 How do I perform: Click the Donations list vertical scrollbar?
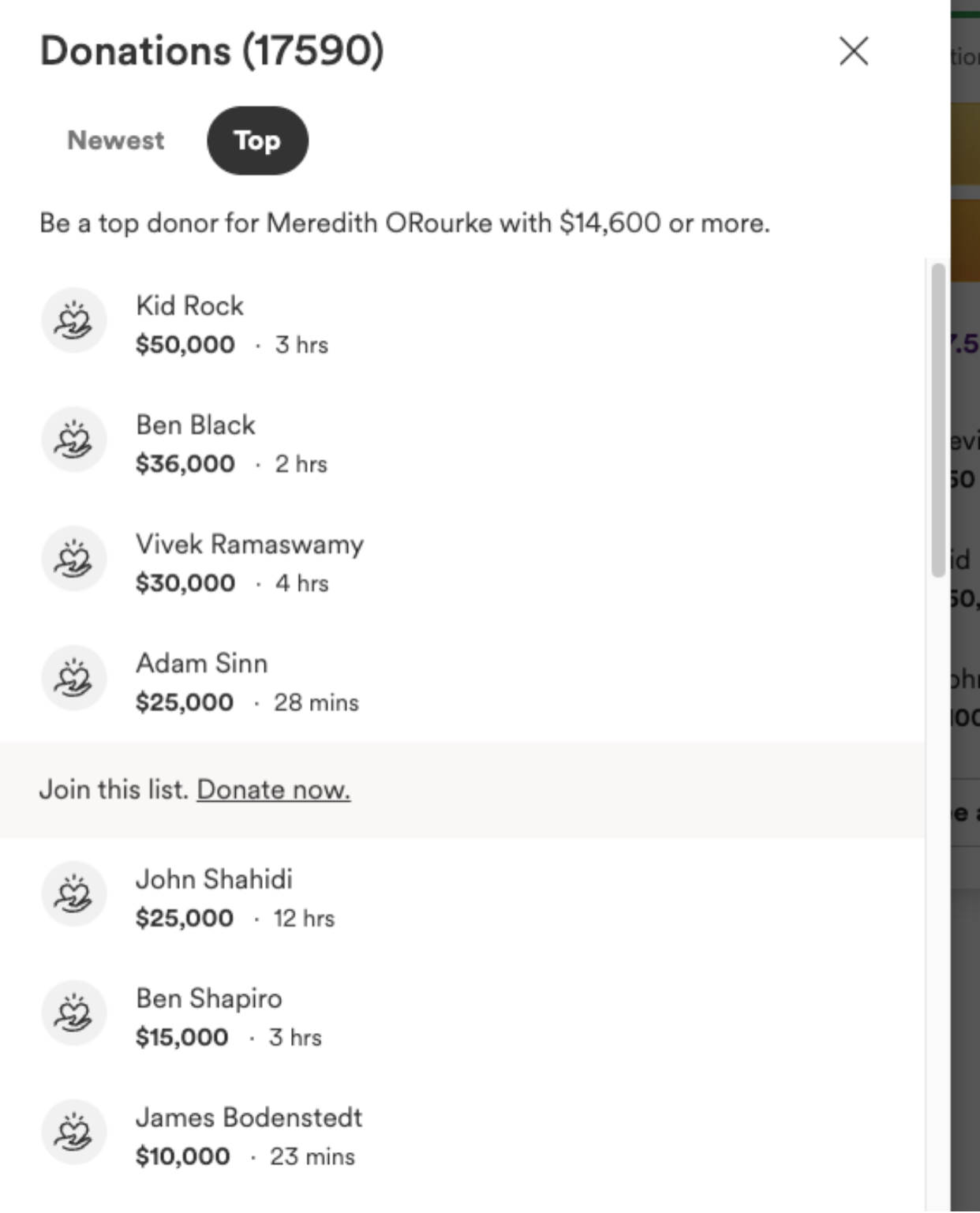click(938, 420)
